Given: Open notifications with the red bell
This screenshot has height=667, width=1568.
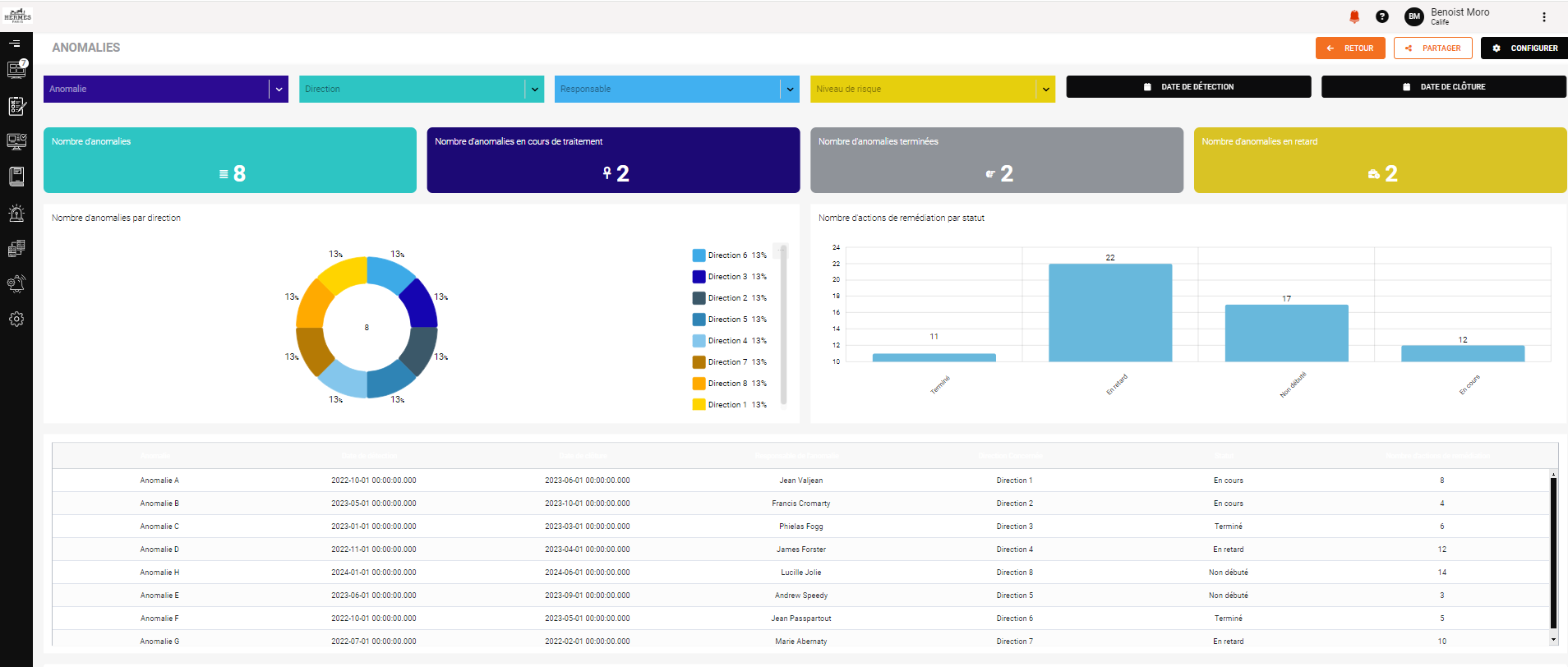Looking at the screenshot, I should [1354, 16].
